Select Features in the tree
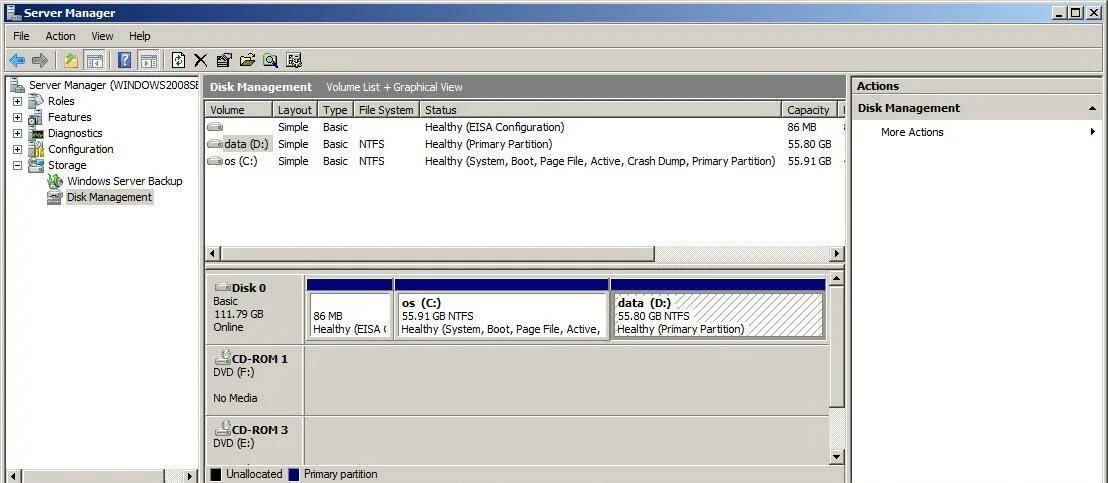The width and height of the screenshot is (1108, 483). tap(69, 117)
